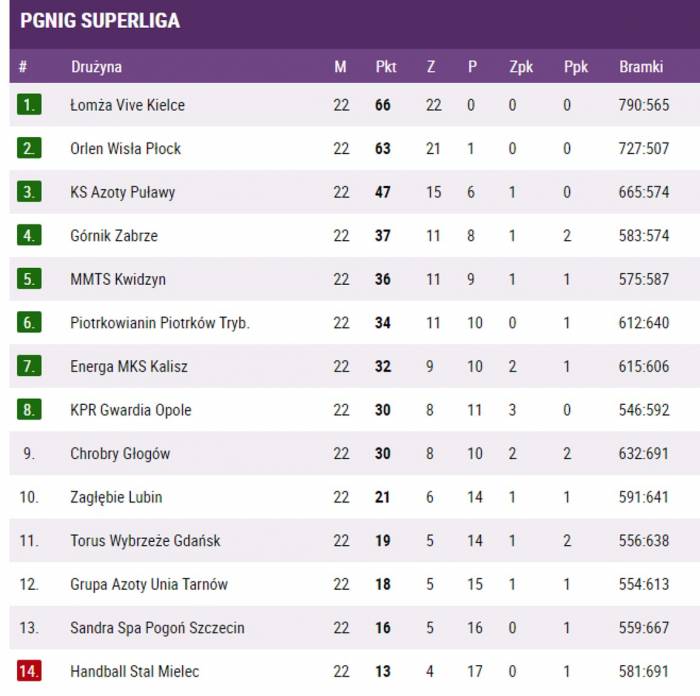Open Chrobry Głogów team entry

pyautogui.click(x=120, y=454)
